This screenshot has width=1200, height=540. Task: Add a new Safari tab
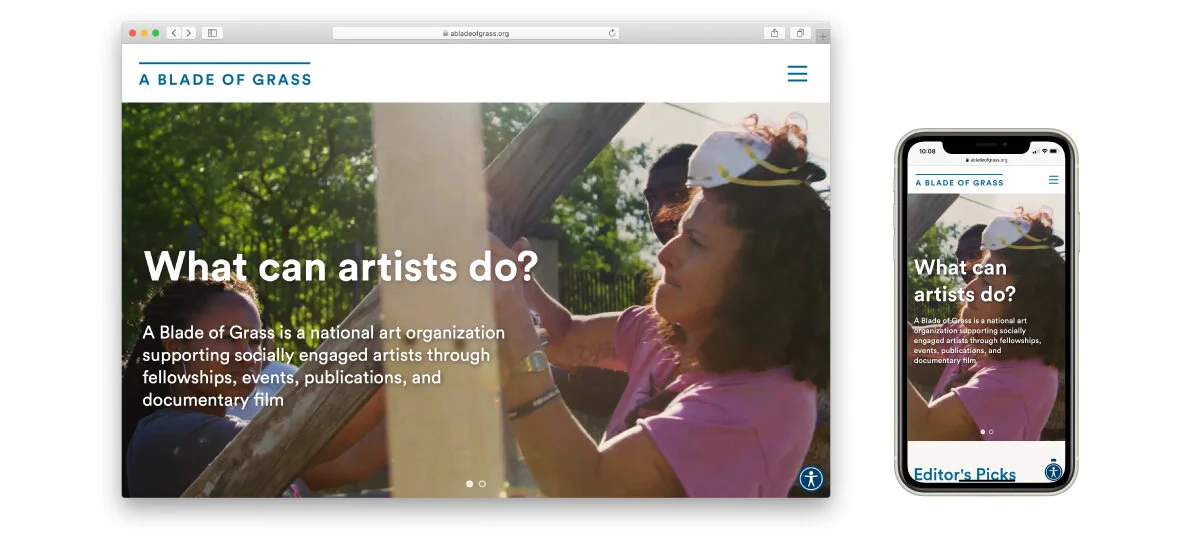[823, 37]
